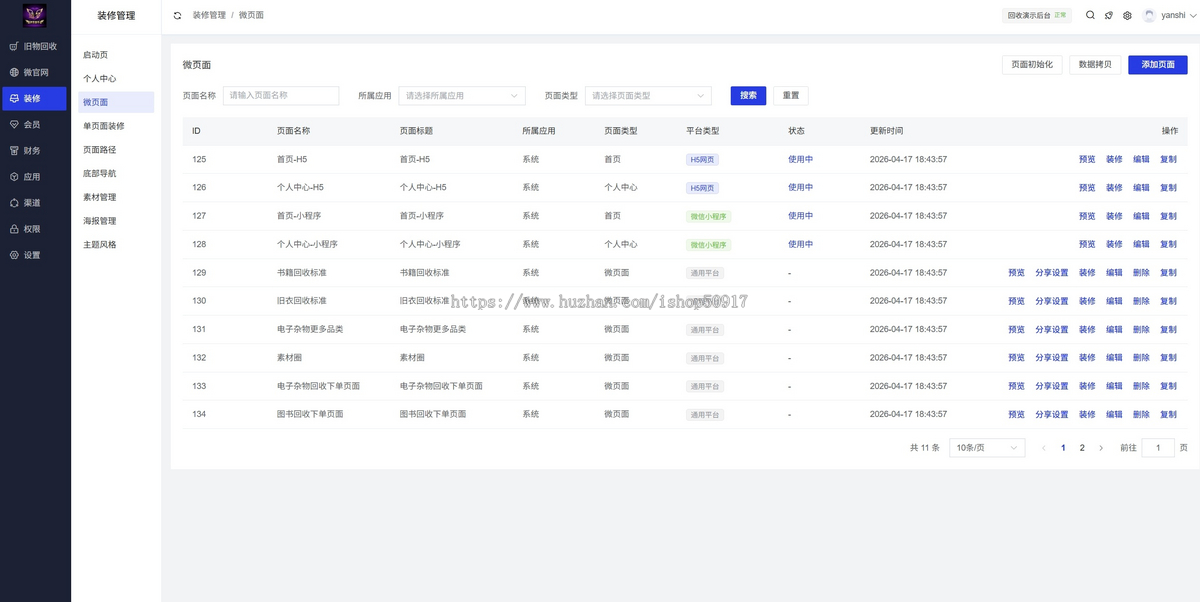Click the refresh icon beside the breadcrumb

[x=178, y=16]
